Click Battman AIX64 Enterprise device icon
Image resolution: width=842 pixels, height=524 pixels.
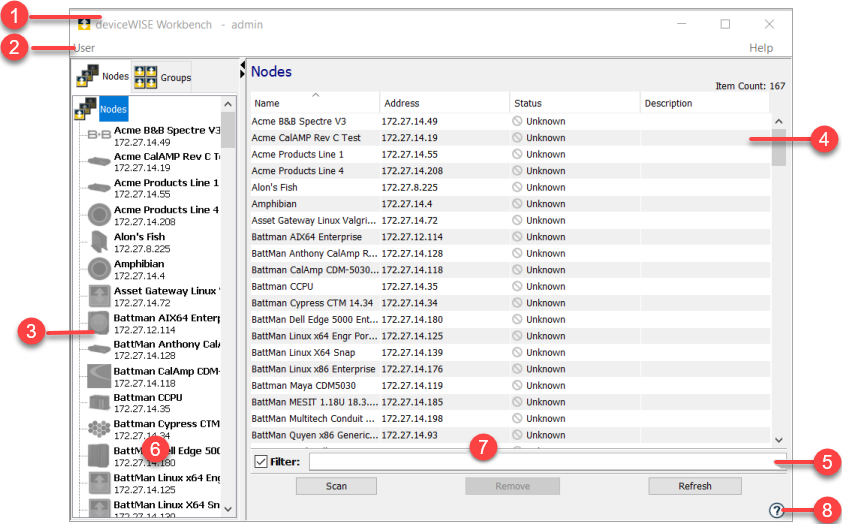coord(99,323)
